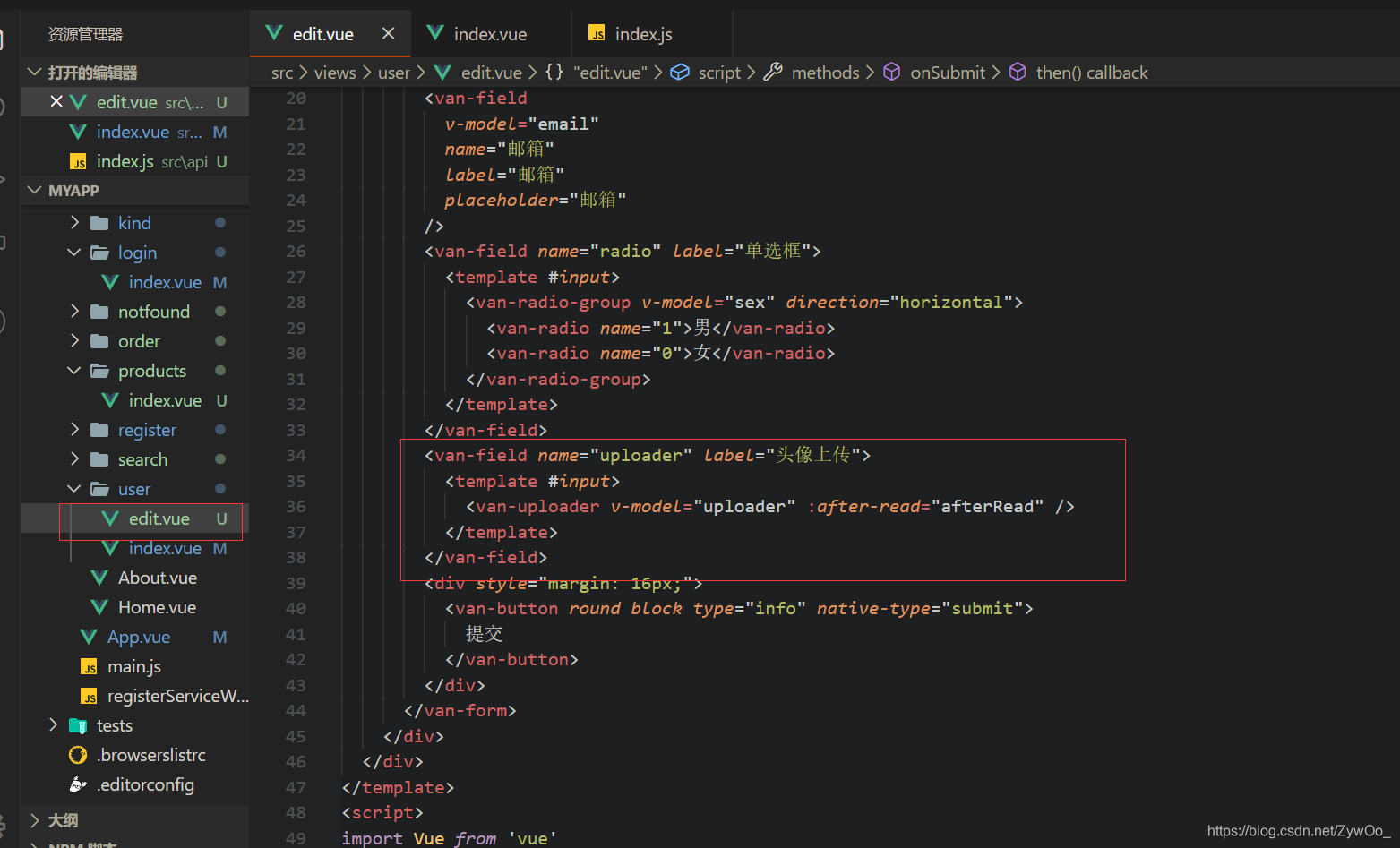Switch to the index.js editor tab
The height and width of the screenshot is (848, 1400).
coord(643,34)
